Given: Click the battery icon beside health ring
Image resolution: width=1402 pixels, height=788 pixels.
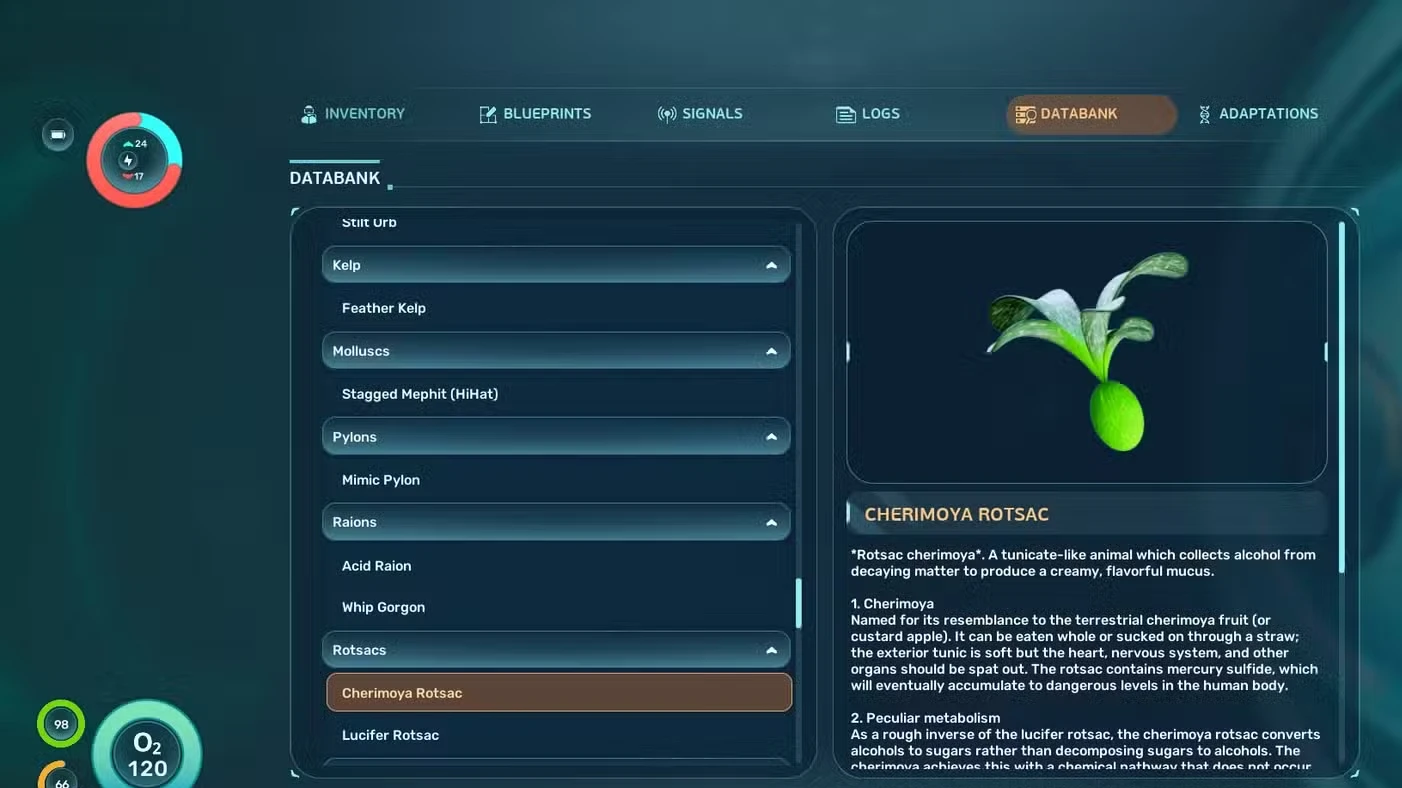Looking at the screenshot, I should [57, 135].
